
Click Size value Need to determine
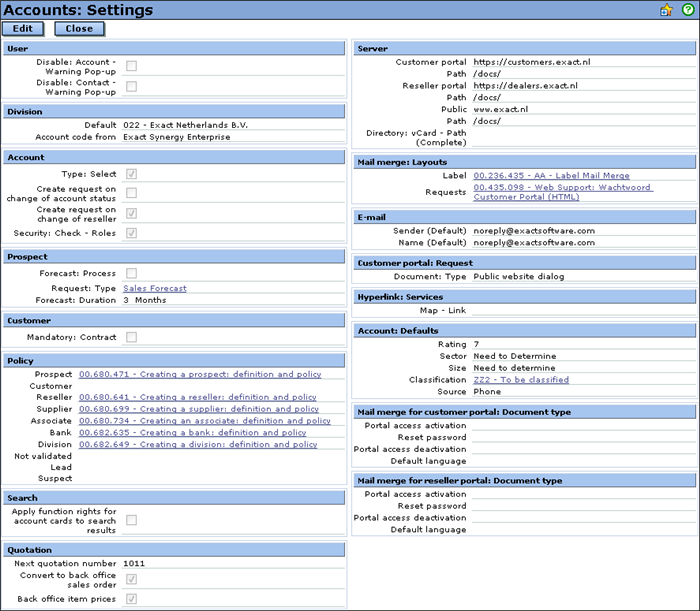pyautogui.click(x=514, y=368)
